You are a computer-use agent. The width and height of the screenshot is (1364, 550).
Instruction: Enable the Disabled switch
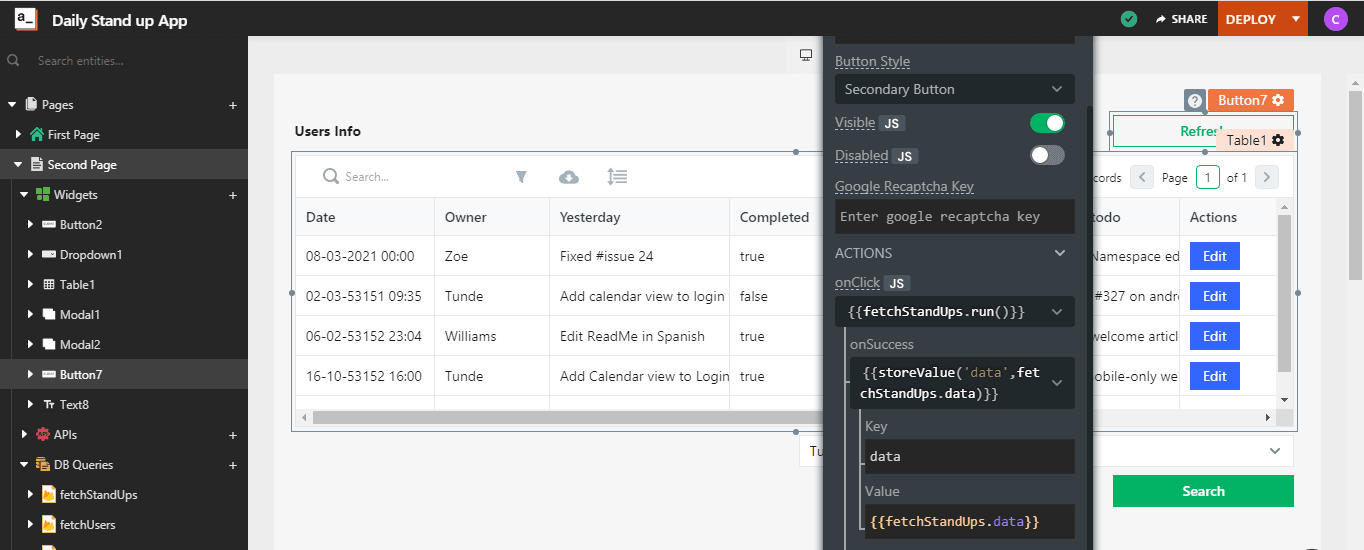[x=1047, y=155]
